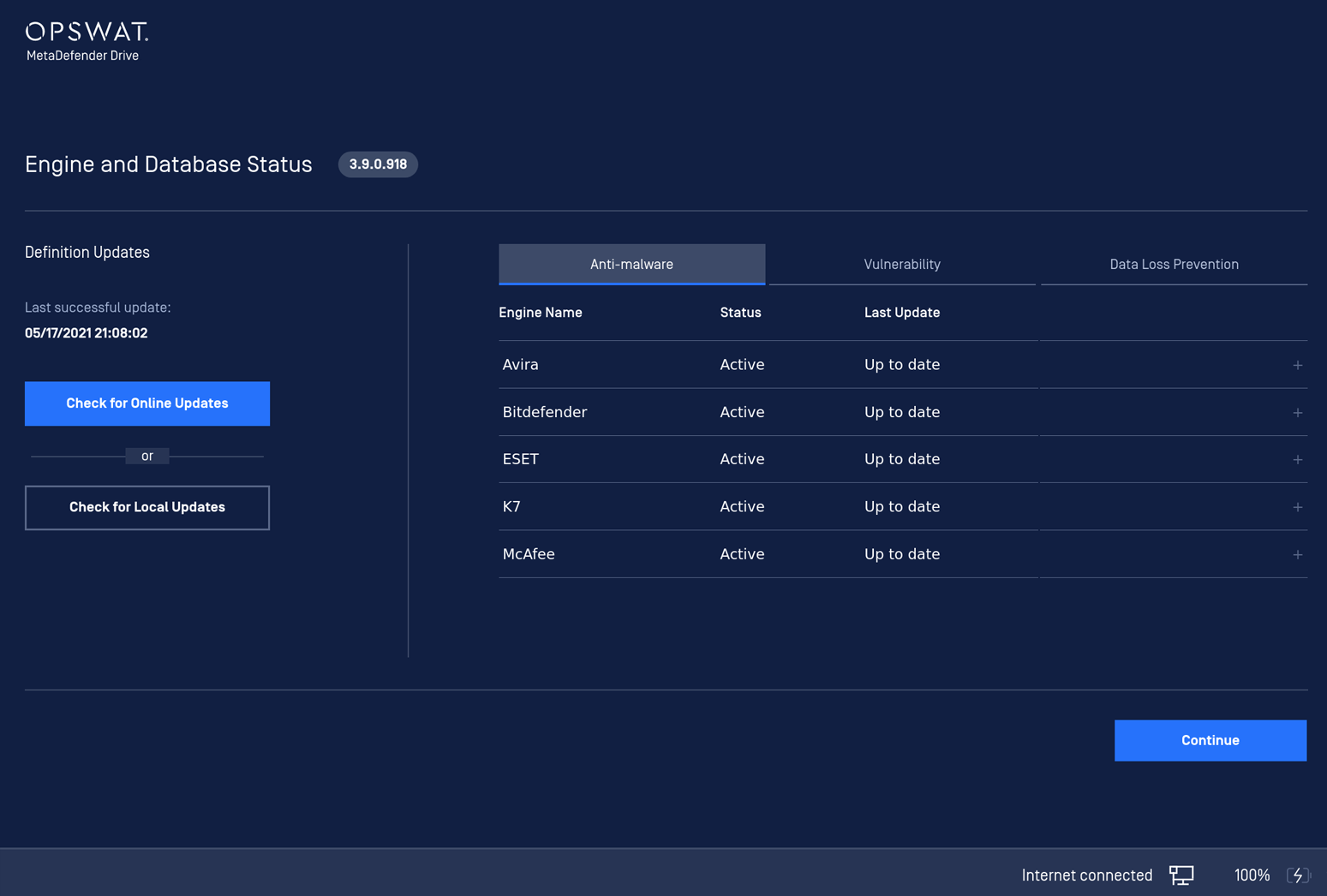Select the Avira engine name
The image size is (1327, 896).
(x=520, y=365)
